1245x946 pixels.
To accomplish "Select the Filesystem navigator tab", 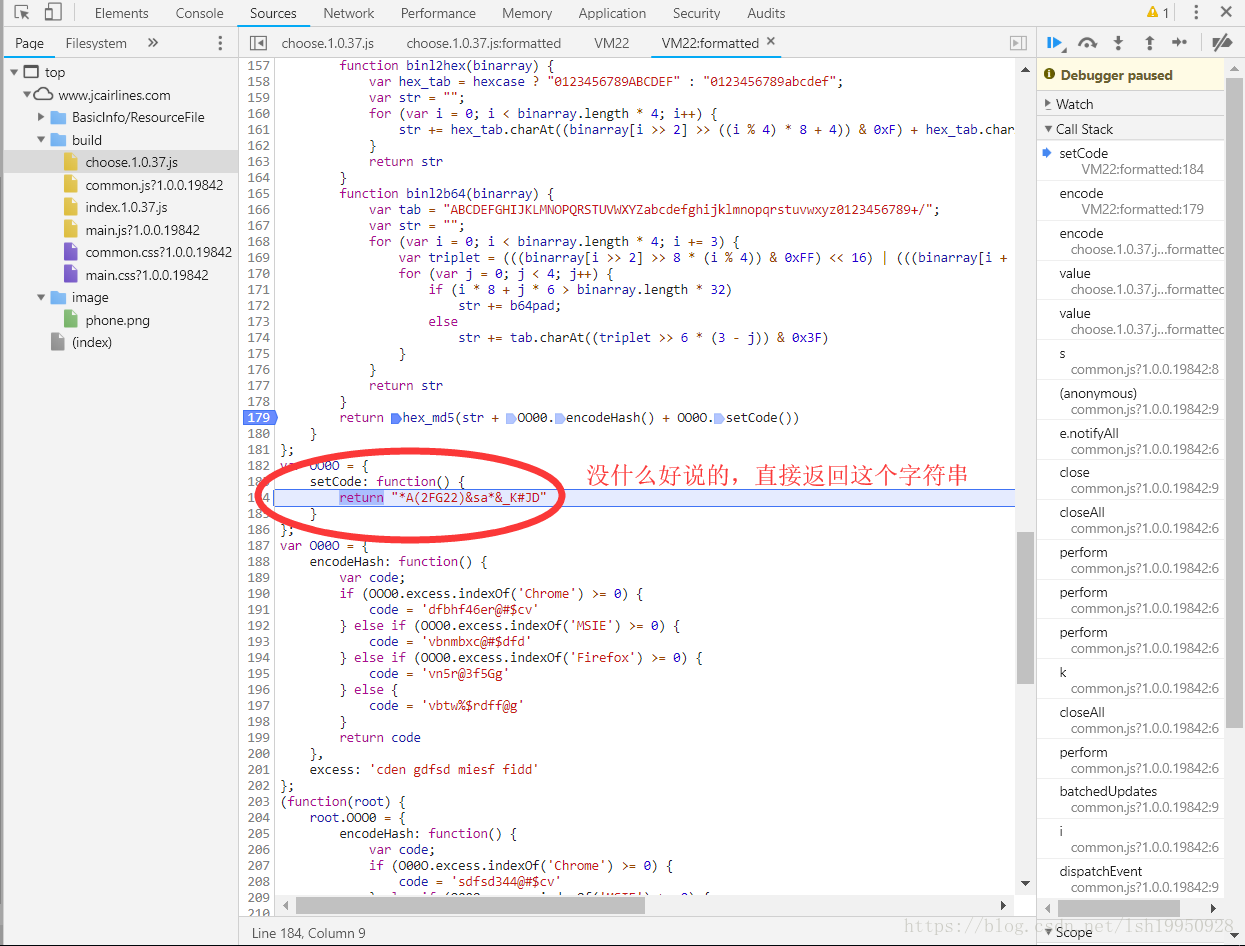I will point(96,43).
